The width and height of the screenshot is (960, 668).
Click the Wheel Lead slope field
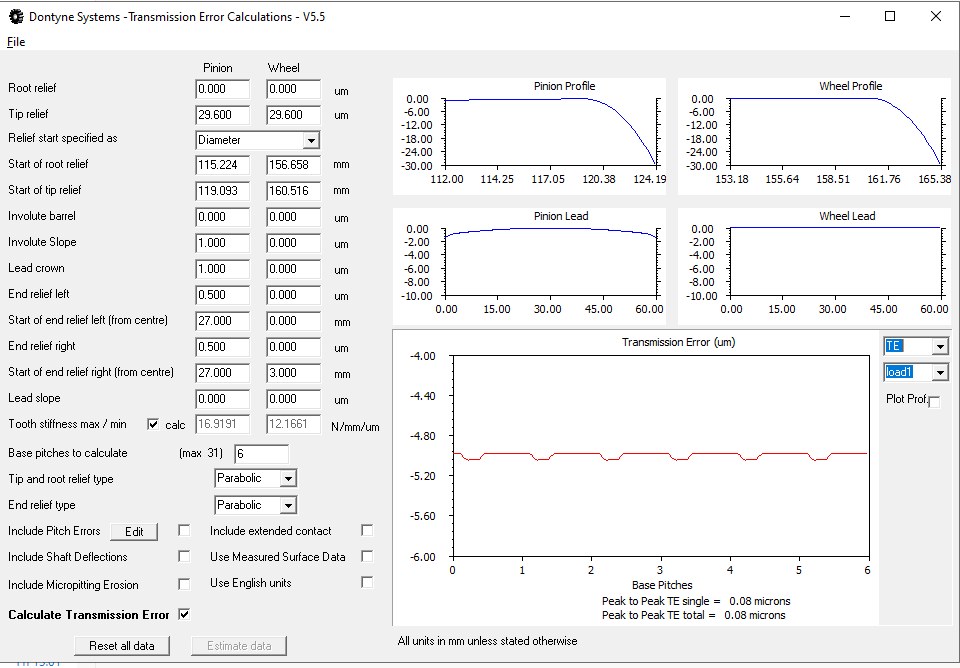[x=294, y=399]
